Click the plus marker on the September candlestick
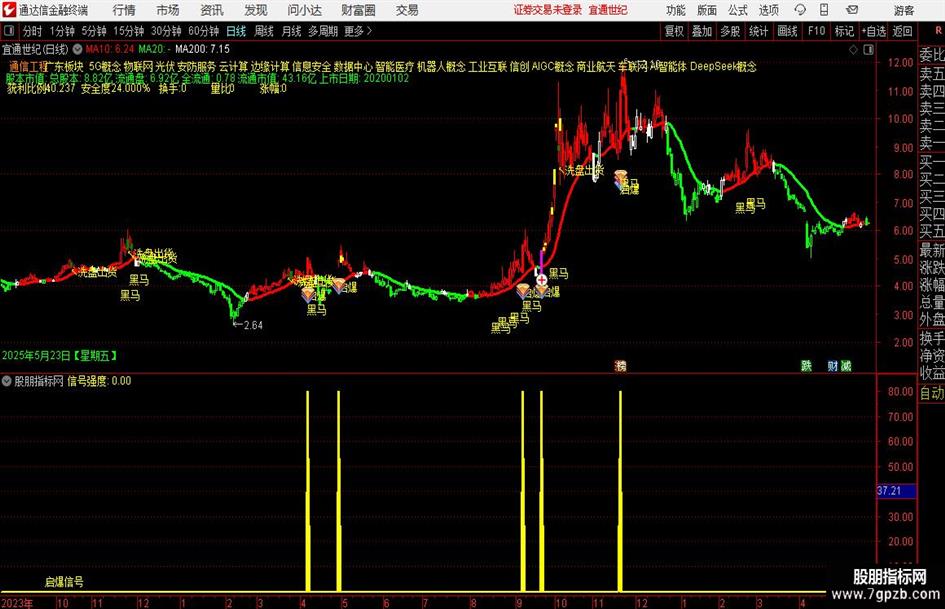Screen dimensions: 945x609 541,279
